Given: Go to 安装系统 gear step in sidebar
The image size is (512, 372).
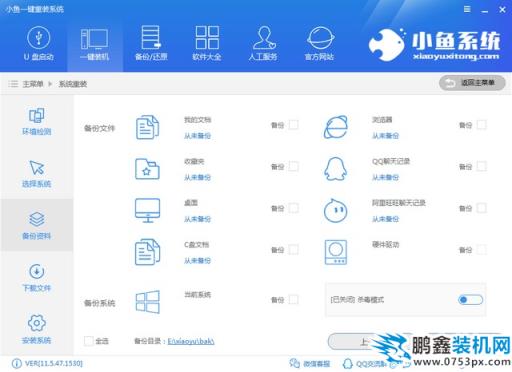Looking at the screenshot, I should 37,330.
